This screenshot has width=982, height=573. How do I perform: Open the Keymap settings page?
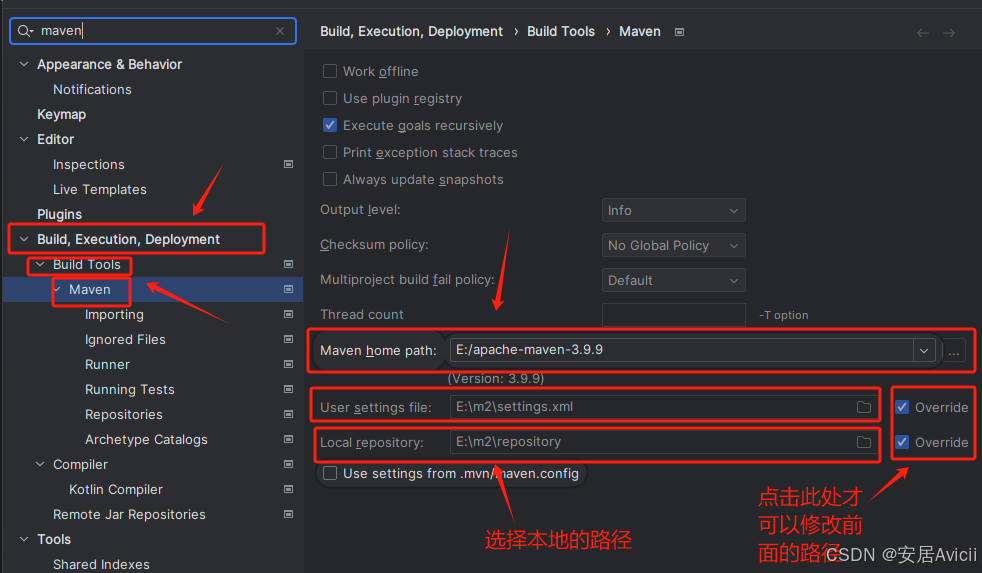61,114
